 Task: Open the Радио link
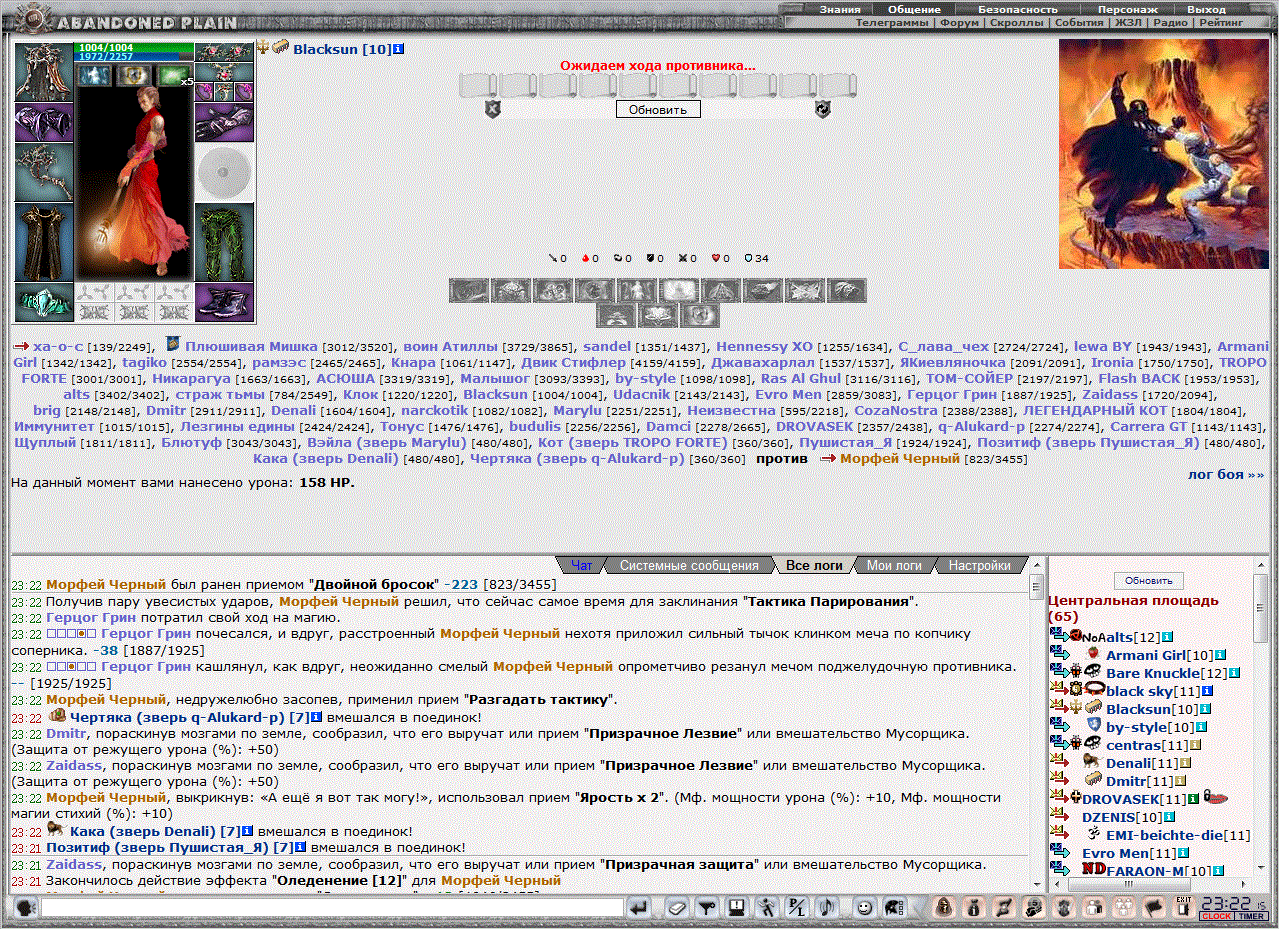tap(1170, 21)
